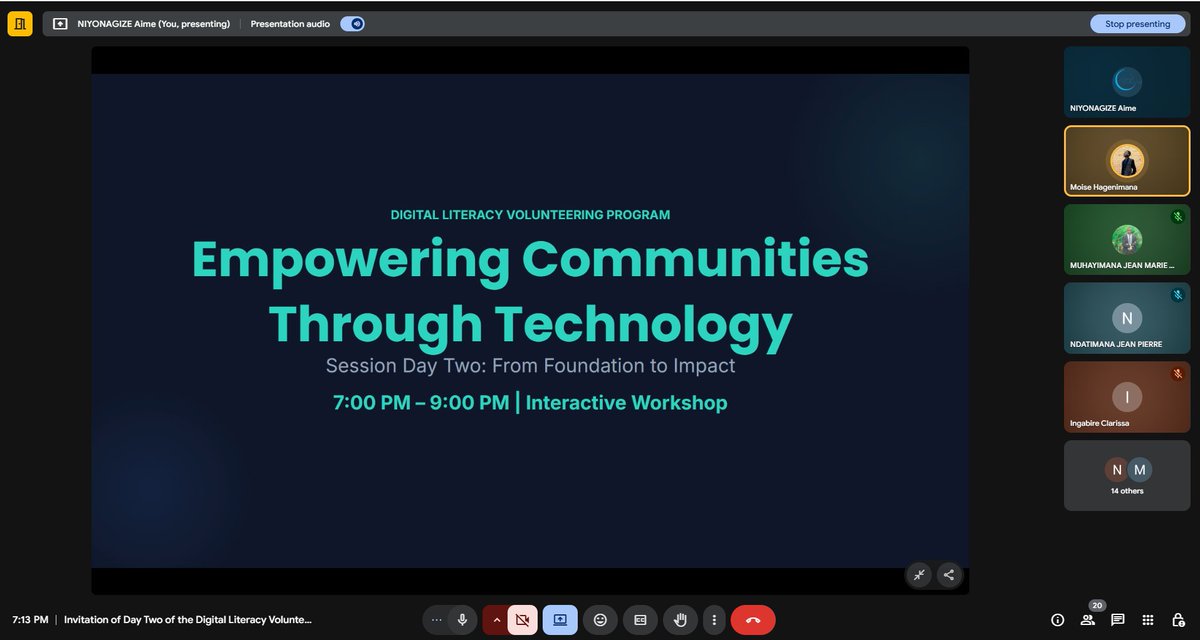Click MUHAYIMANA's avatar picture
The image size is (1200, 640).
tap(1127, 239)
